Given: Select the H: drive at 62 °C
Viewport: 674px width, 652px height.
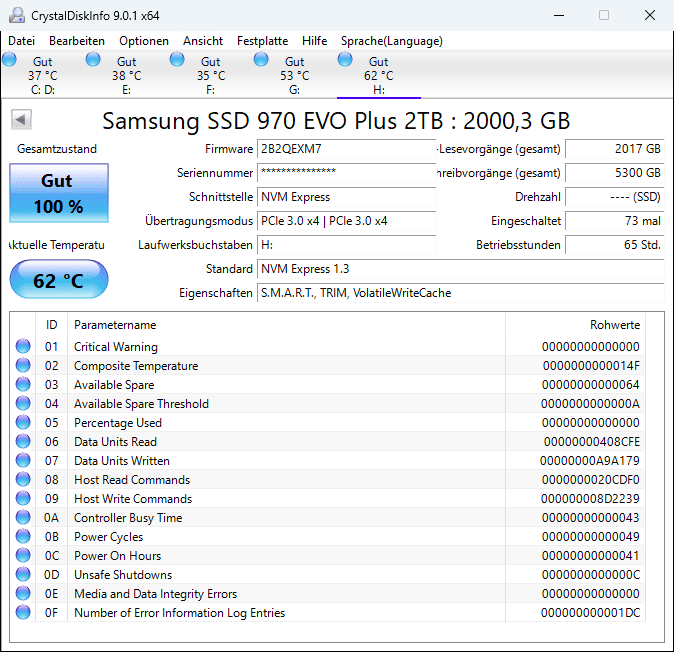Looking at the screenshot, I should pos(378,75).
